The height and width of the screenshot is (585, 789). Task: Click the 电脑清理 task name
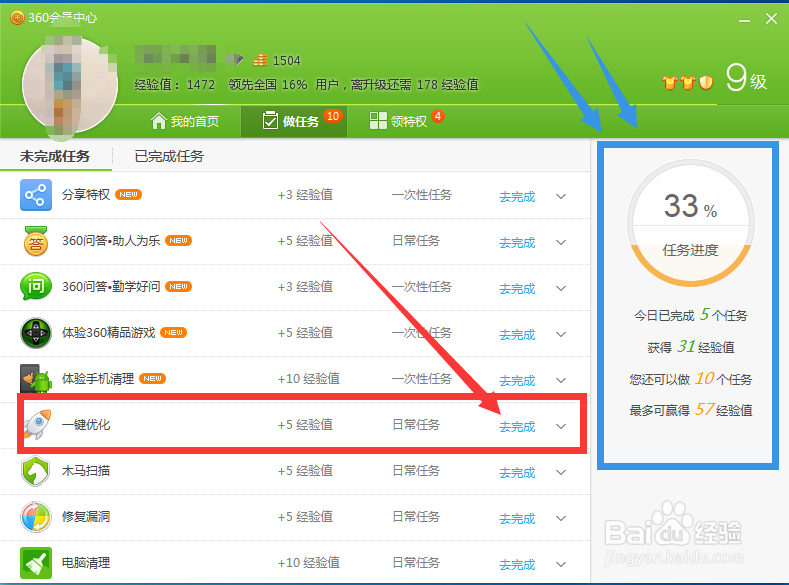tap(86, 563)
